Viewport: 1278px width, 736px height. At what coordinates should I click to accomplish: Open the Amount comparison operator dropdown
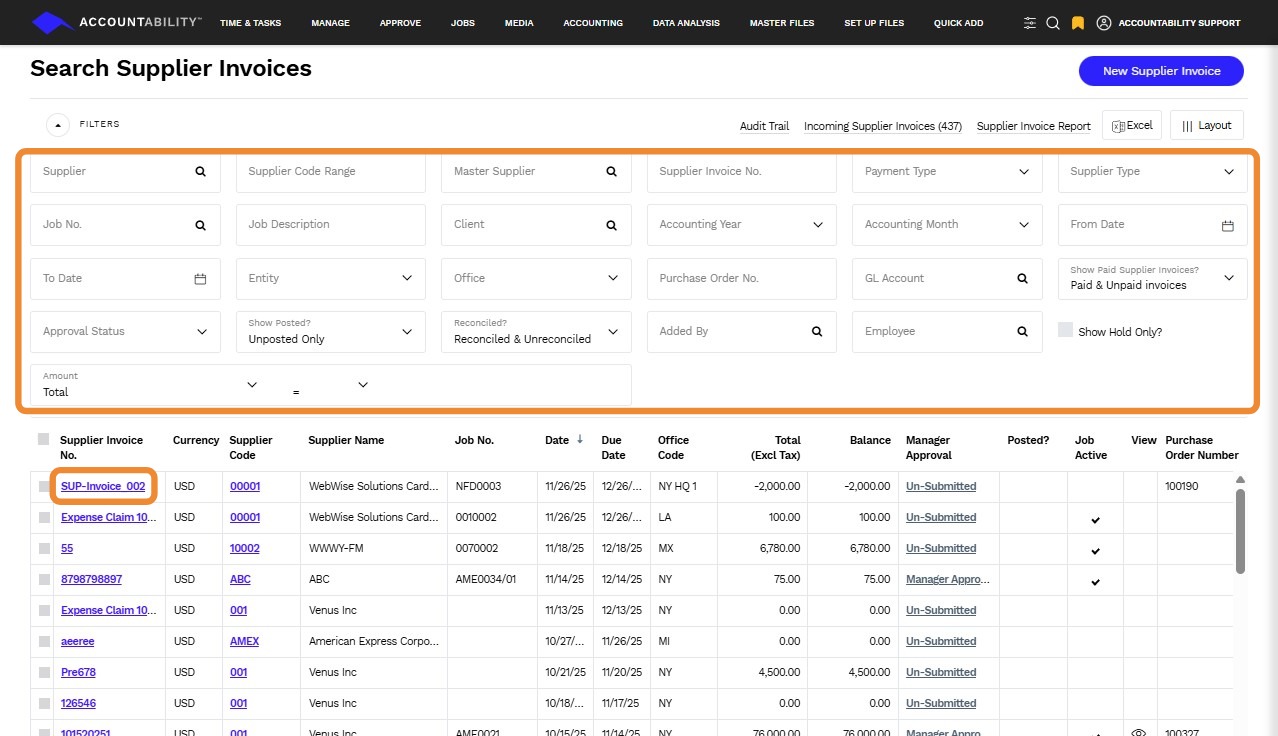click(331, 385)
